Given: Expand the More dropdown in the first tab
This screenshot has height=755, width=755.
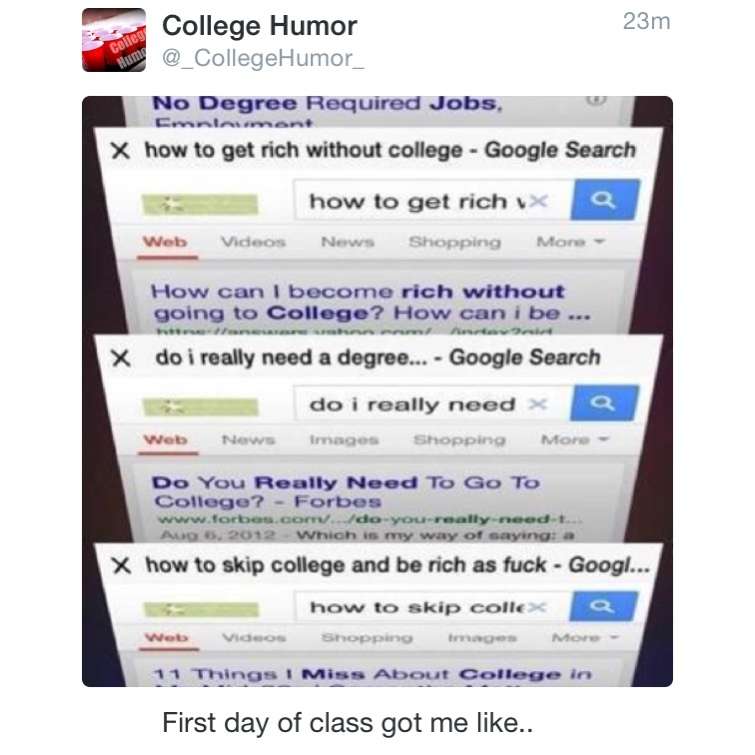Looking at the screenshot, I should pyautogui.click(x=570, y=241).
